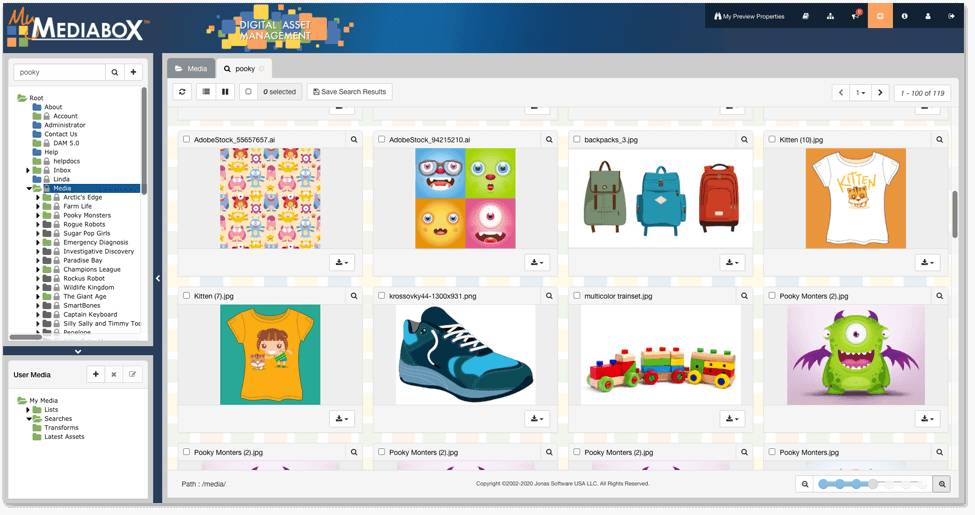The image size is (975, 515).
Task: Click the orange highlighted lifebuoy support icon
Action: click(880, 16)
